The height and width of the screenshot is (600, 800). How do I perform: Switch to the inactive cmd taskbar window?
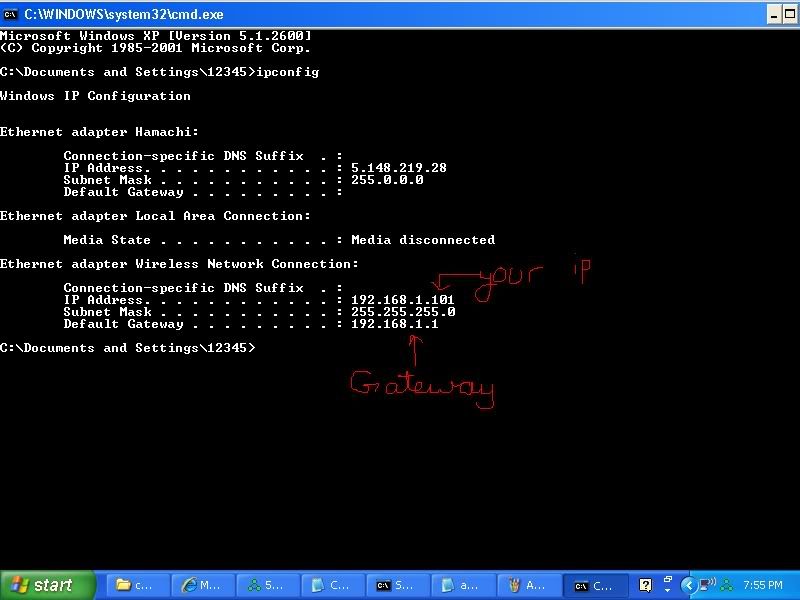coord(396,586)
